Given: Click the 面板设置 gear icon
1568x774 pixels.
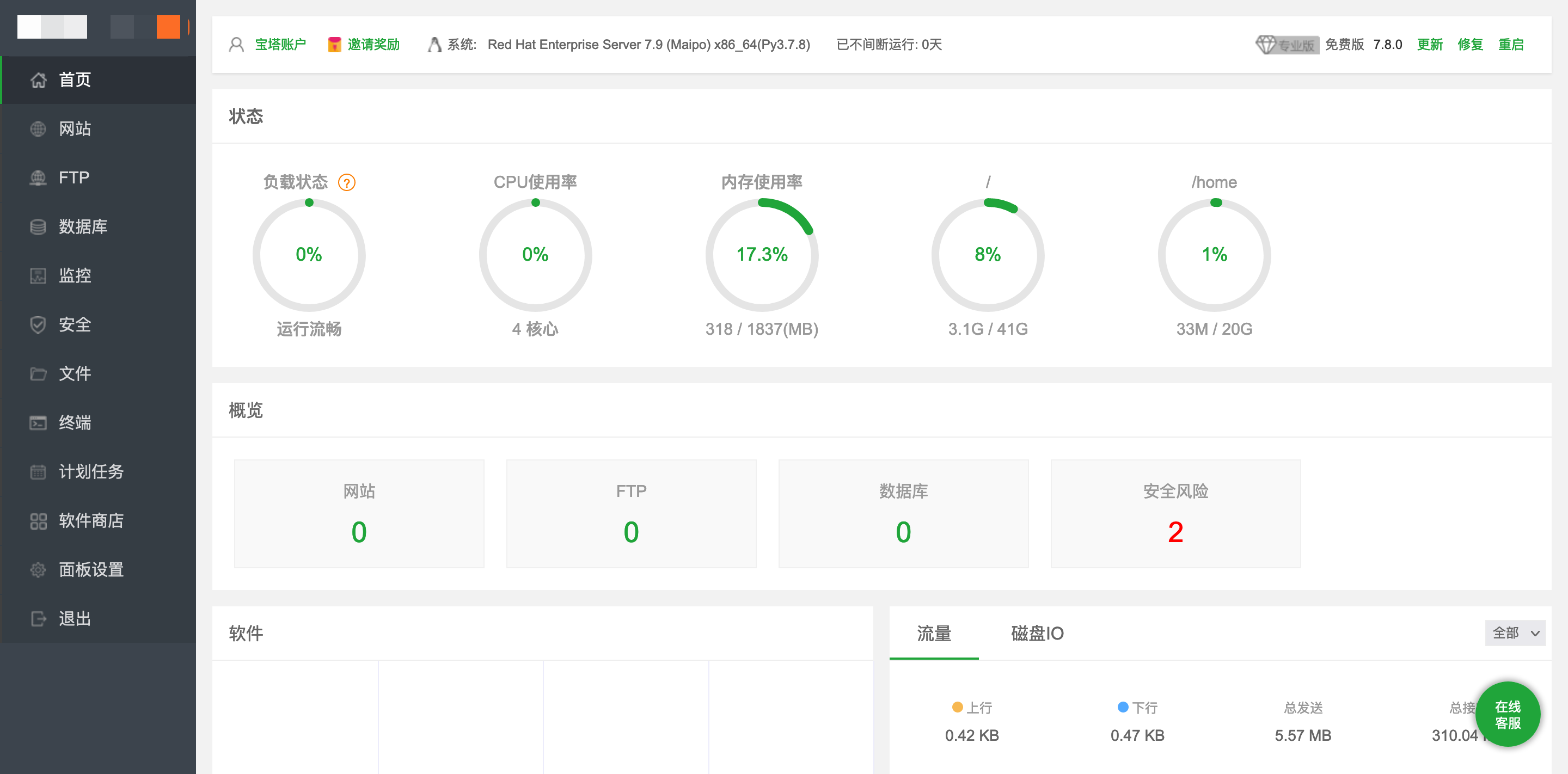Looking at the screenshot, I should click(38, 569).
